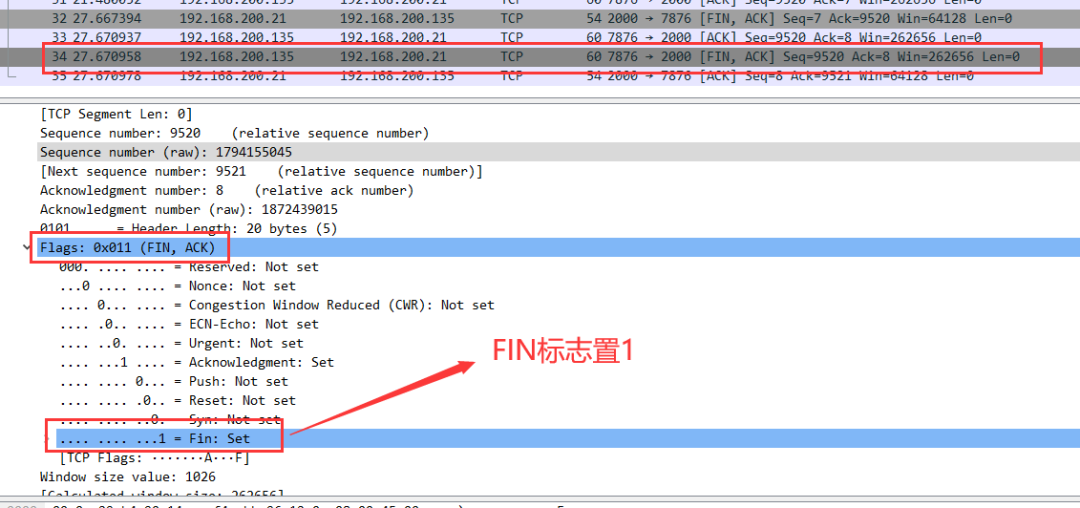This screenshot has width=1080, height=508.
Task: Click Acknowledgment number: 8 relative line
Action: 226,190
